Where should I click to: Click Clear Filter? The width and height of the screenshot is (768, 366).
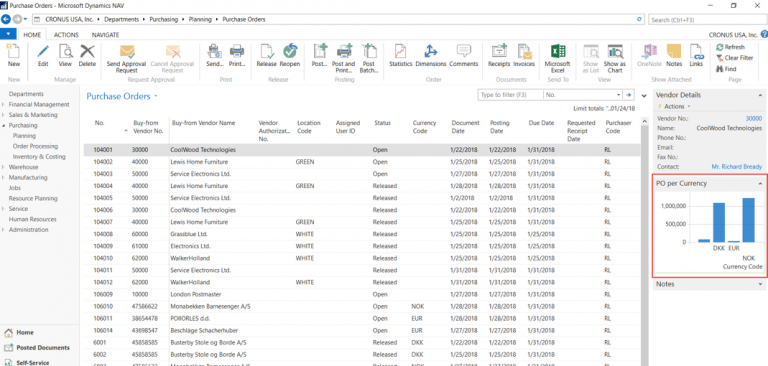point(735,58)
